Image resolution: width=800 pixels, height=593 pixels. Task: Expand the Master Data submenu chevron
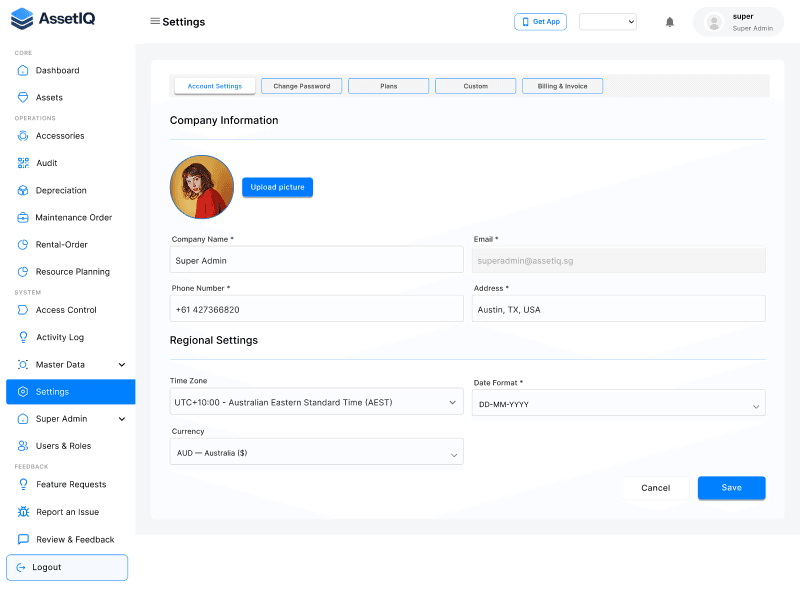122,364
